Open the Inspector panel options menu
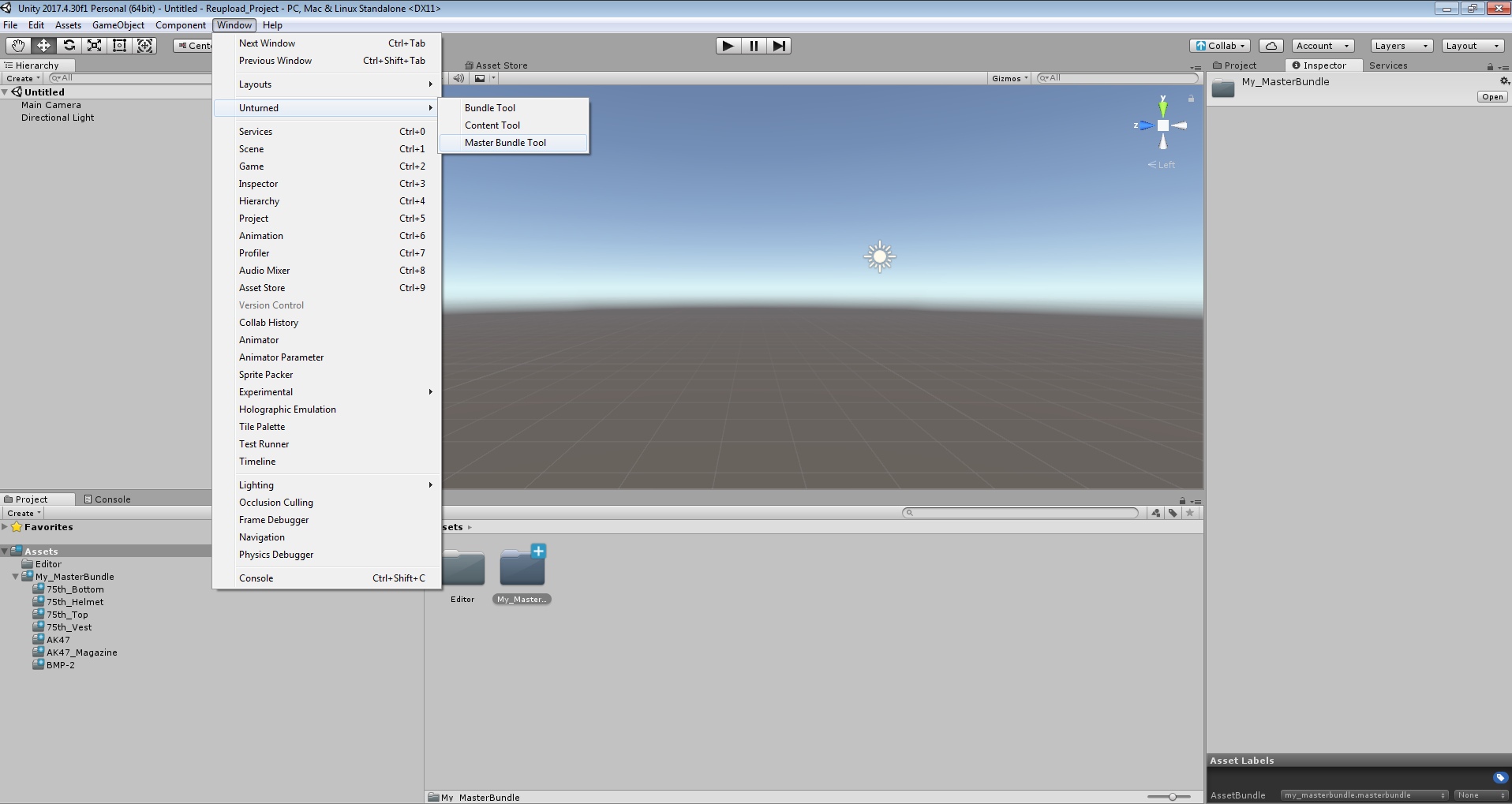Viewport: 1512px width, 804px height. (1503, 66)
